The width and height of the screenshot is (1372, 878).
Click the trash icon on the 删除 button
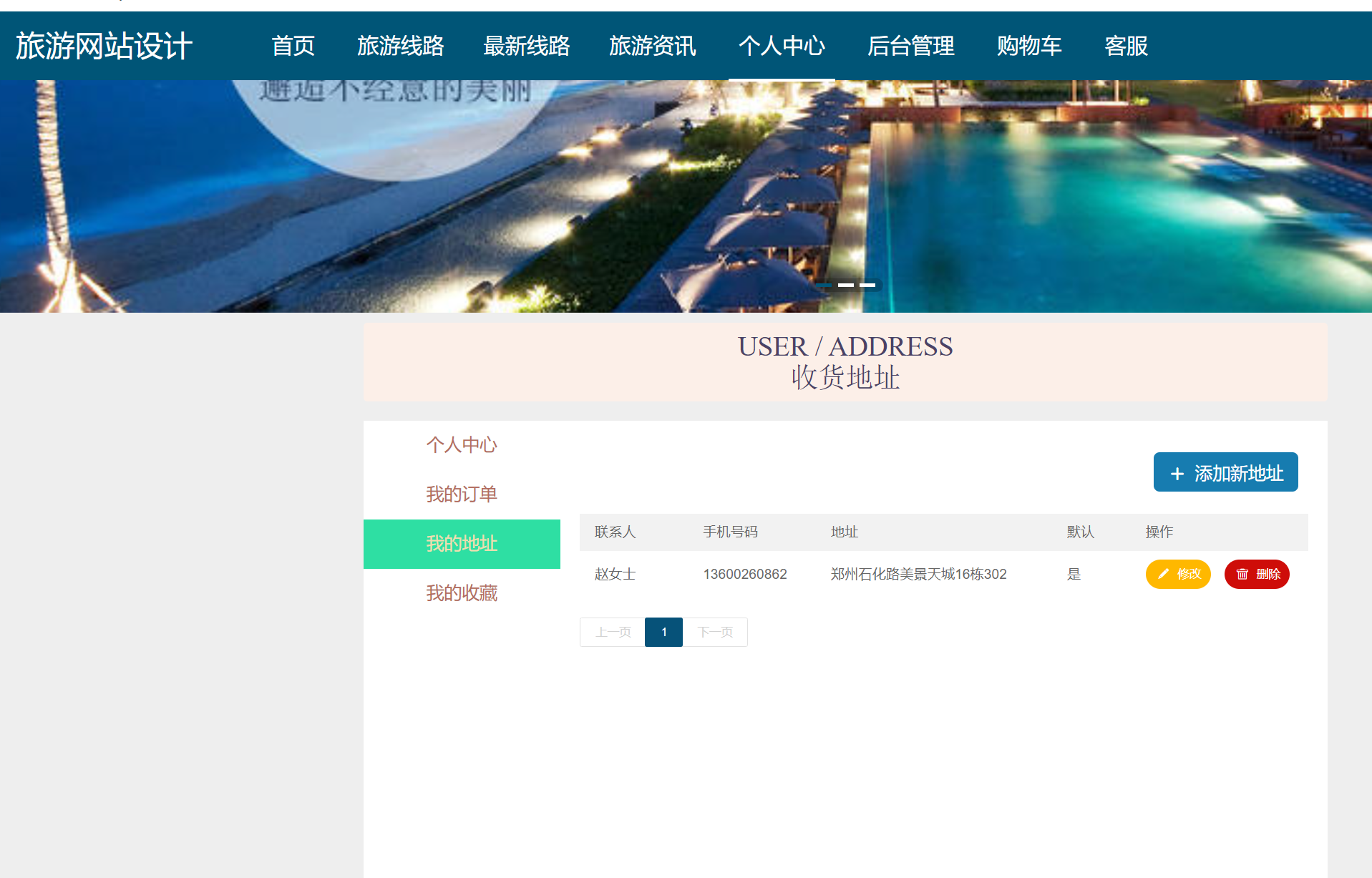1240,574
